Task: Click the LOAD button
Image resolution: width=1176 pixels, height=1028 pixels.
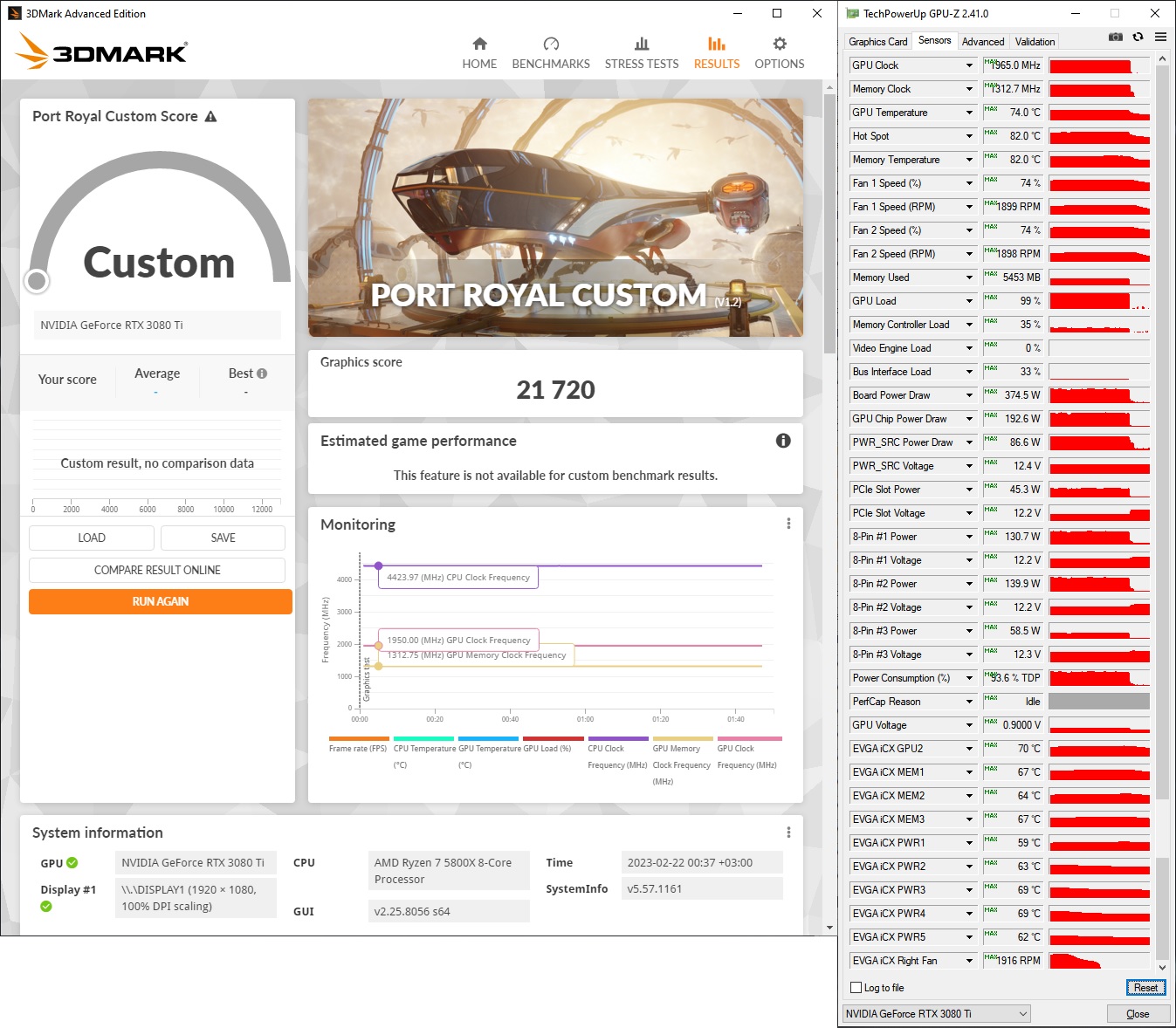Action: point(92,538)
